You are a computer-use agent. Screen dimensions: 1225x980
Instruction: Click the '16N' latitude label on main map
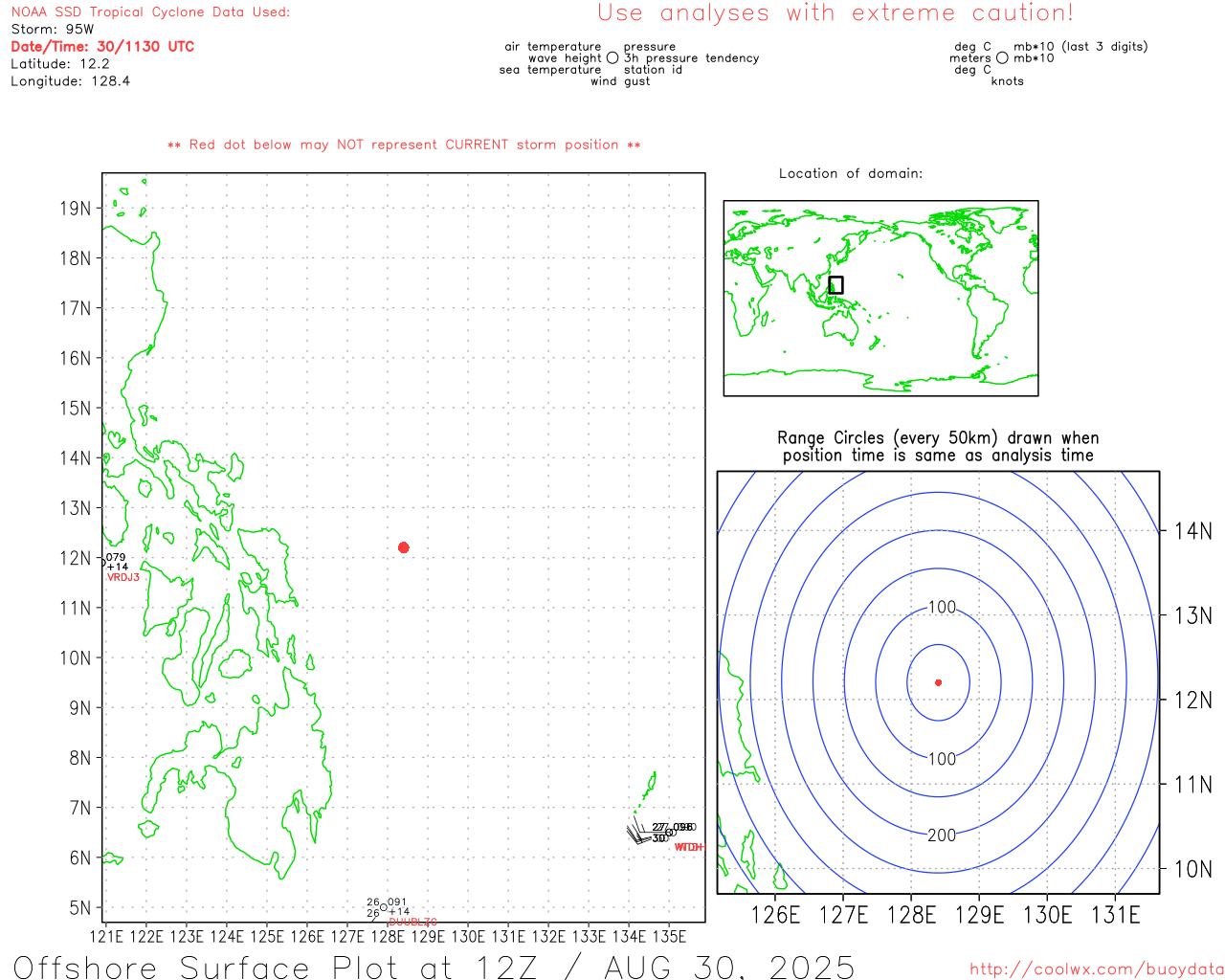[75, 358]
